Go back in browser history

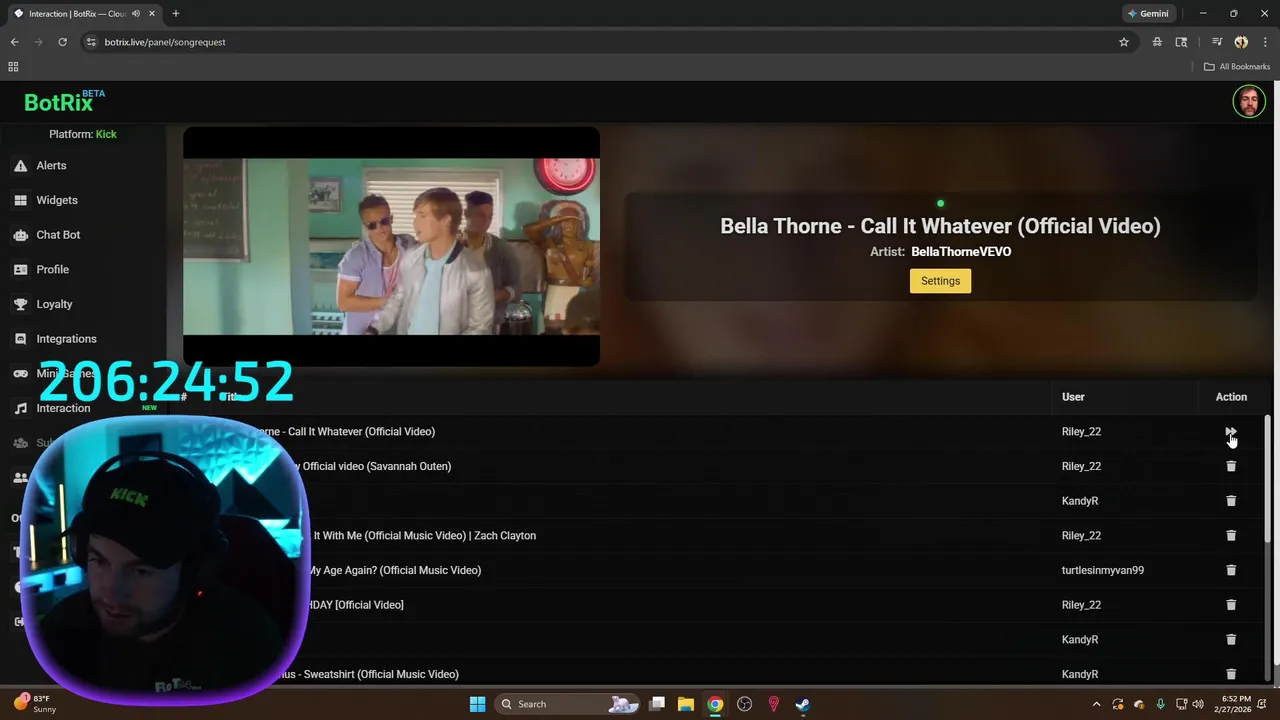14,42
